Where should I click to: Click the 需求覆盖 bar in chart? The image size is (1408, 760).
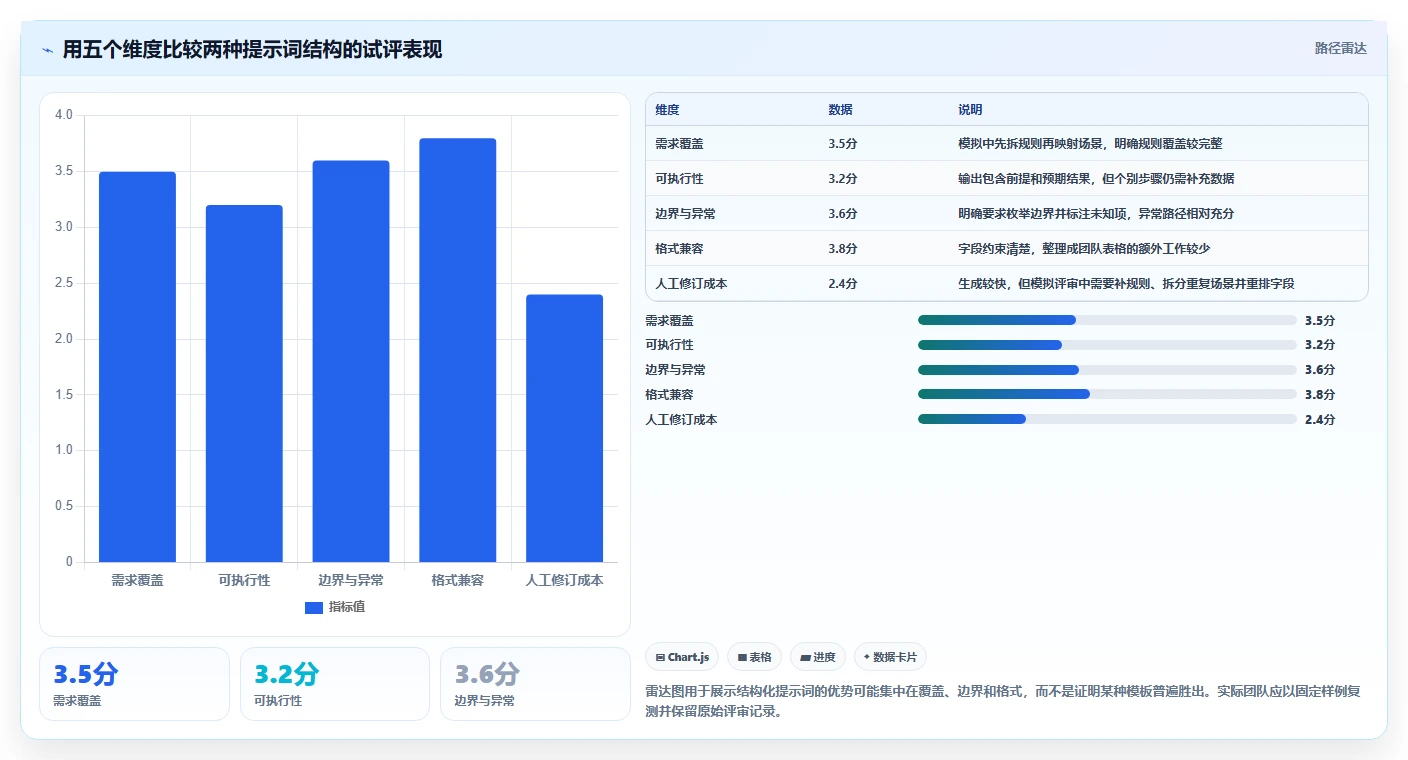coord(137,367)
